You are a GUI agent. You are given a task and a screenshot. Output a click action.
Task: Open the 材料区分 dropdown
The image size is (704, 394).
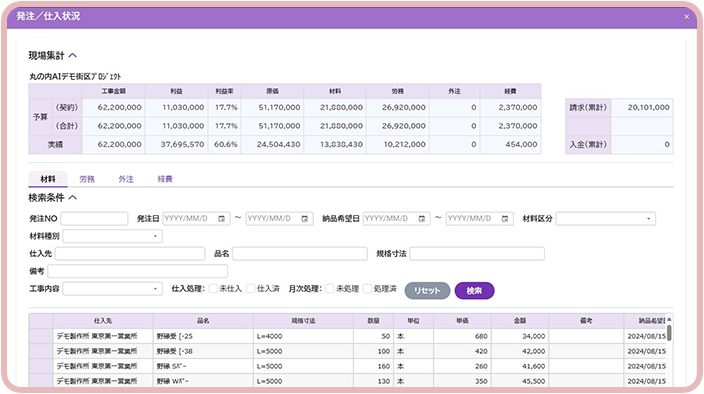606,219
